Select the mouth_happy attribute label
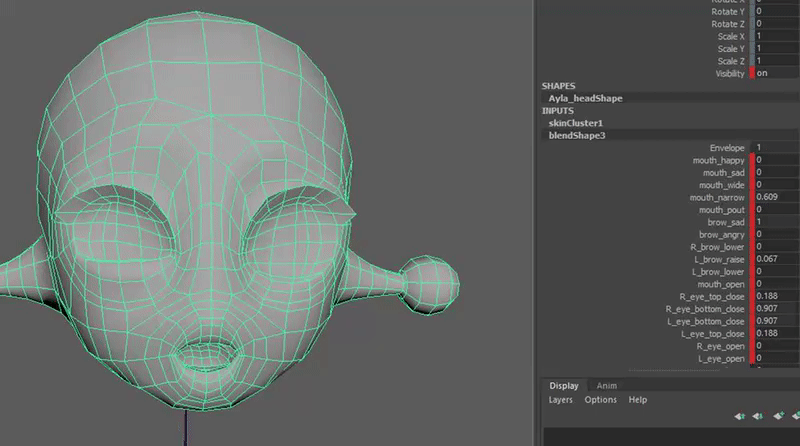Image resolution: width=800 pixels, height=446 pixels. pyautogui.click(x=718, y=160)
